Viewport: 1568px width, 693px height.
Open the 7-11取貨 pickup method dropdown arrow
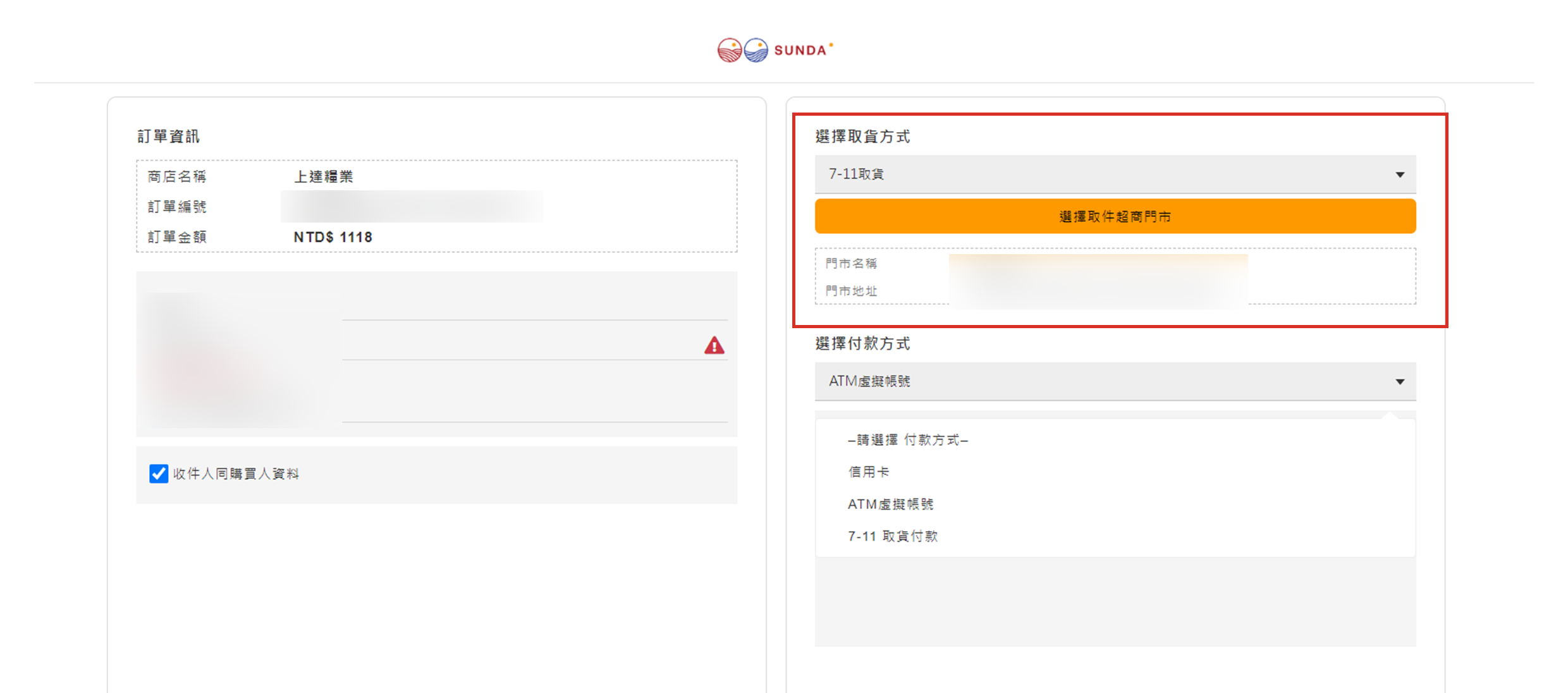[1400, 175]
